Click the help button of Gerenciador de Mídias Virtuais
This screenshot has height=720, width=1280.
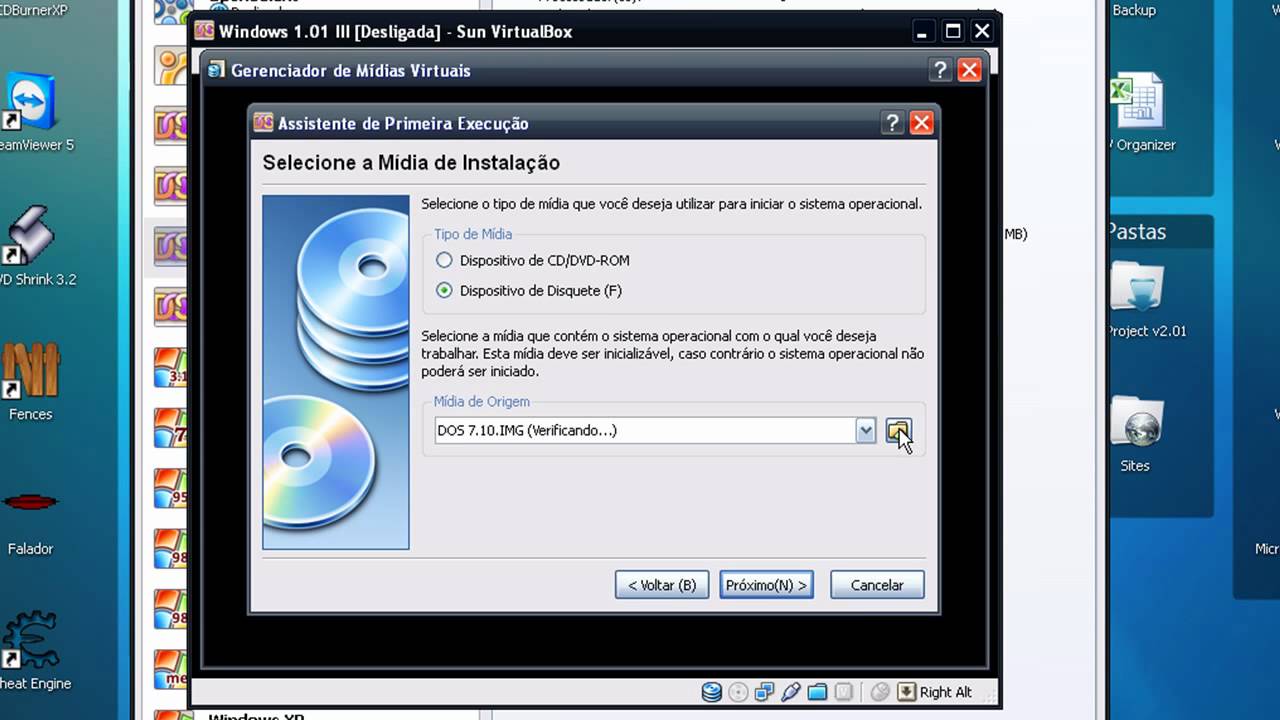pos(940,70)
